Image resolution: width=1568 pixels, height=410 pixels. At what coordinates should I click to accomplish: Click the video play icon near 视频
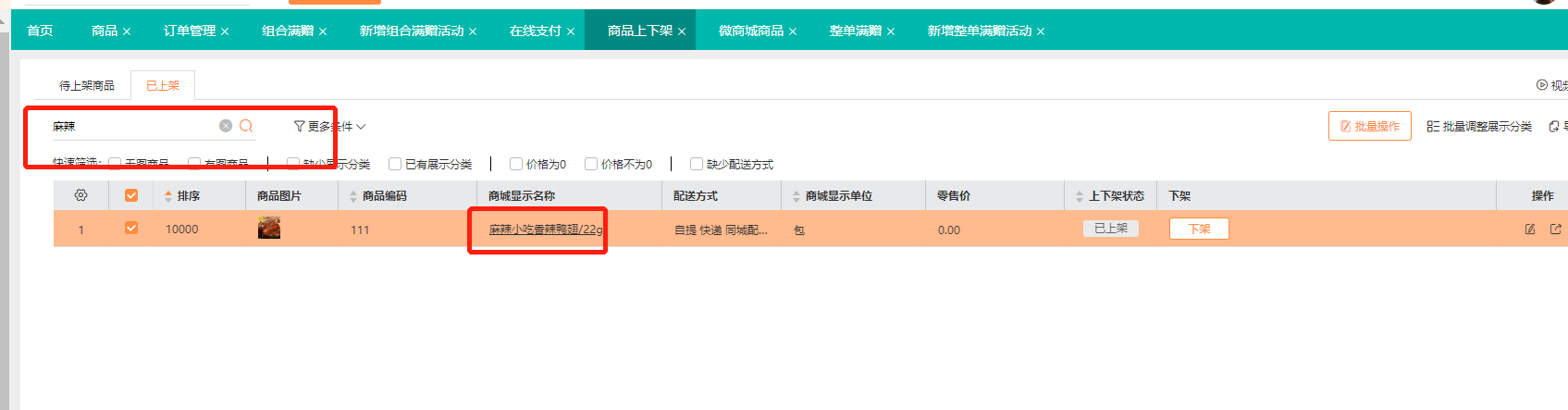[1542, 85]
